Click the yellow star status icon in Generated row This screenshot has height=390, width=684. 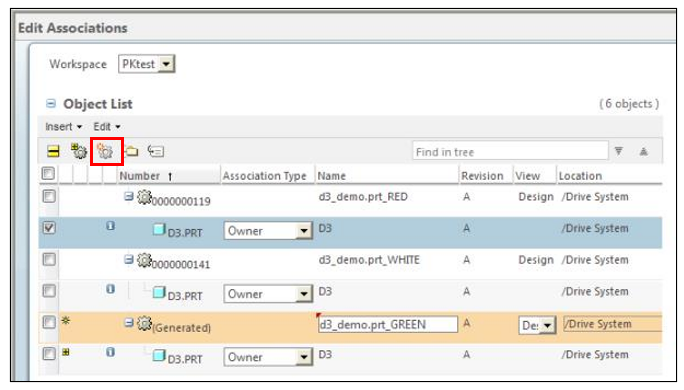pyautogui.click(x=66, y=321)
